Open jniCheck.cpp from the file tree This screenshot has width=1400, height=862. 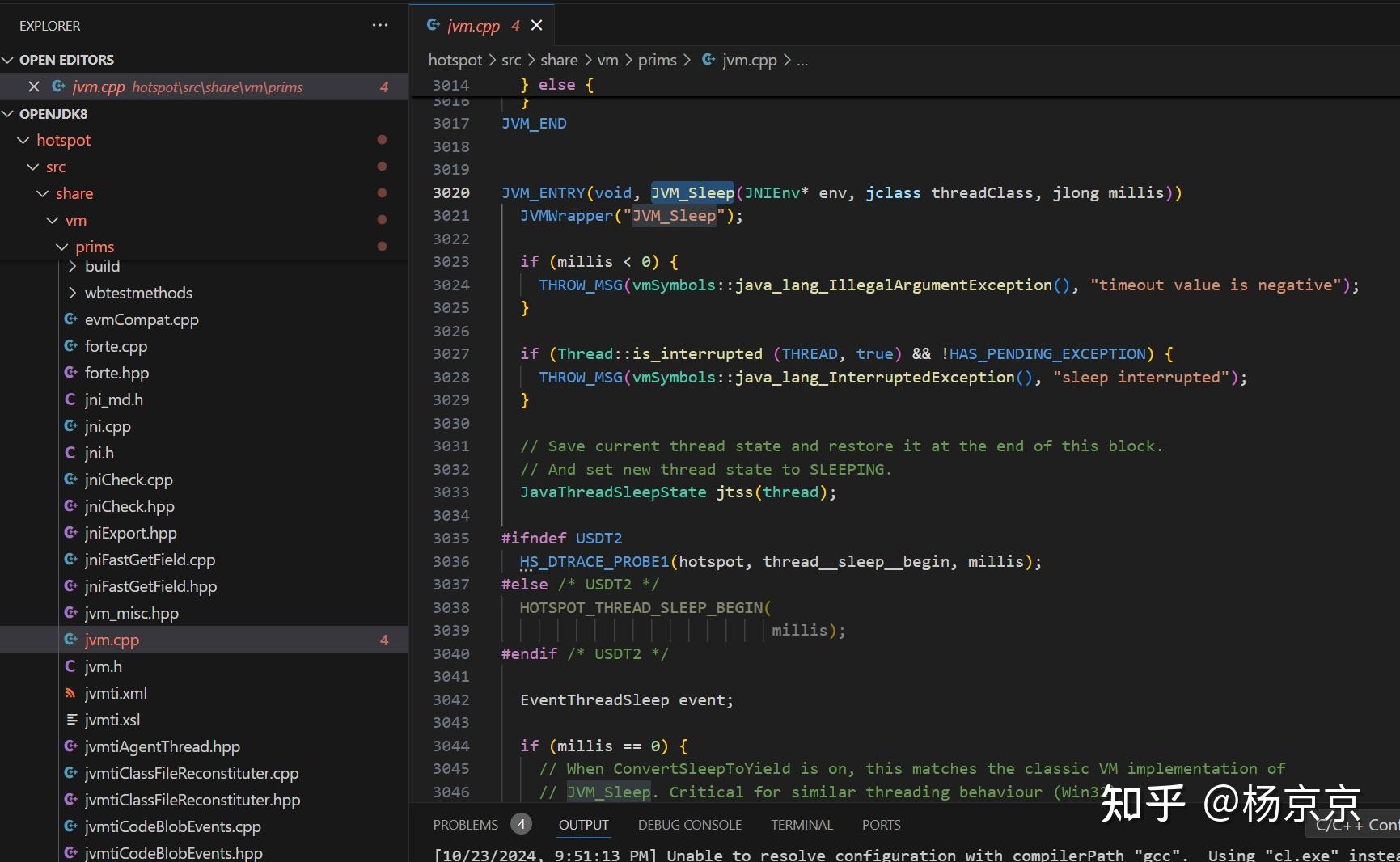click(129, 480)
